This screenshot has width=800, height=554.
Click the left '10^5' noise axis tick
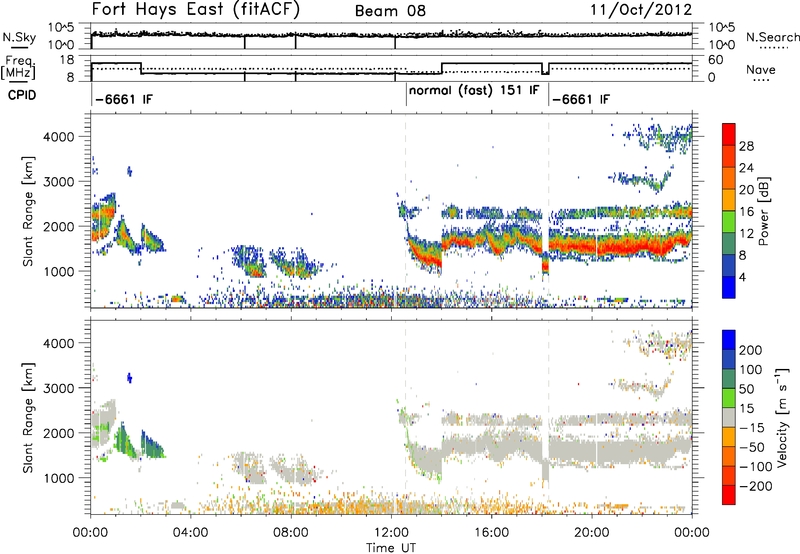61,28
